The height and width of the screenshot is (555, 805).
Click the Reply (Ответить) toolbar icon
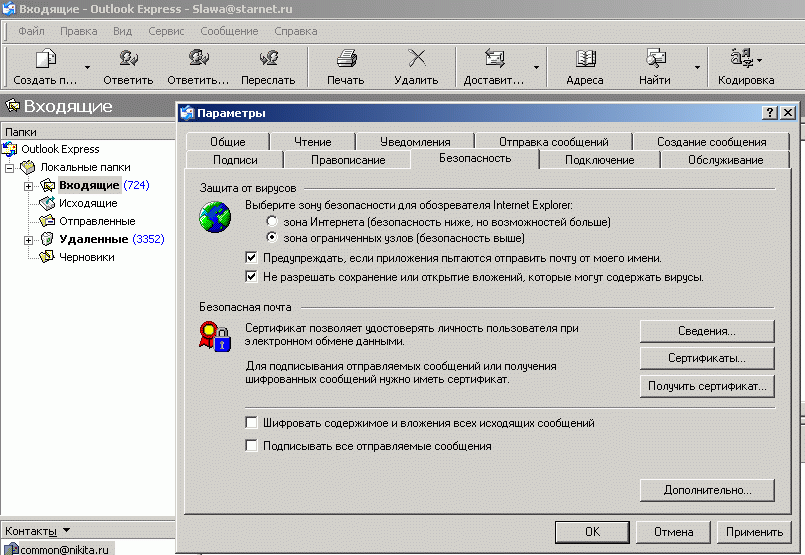click(x=128, y=58)
